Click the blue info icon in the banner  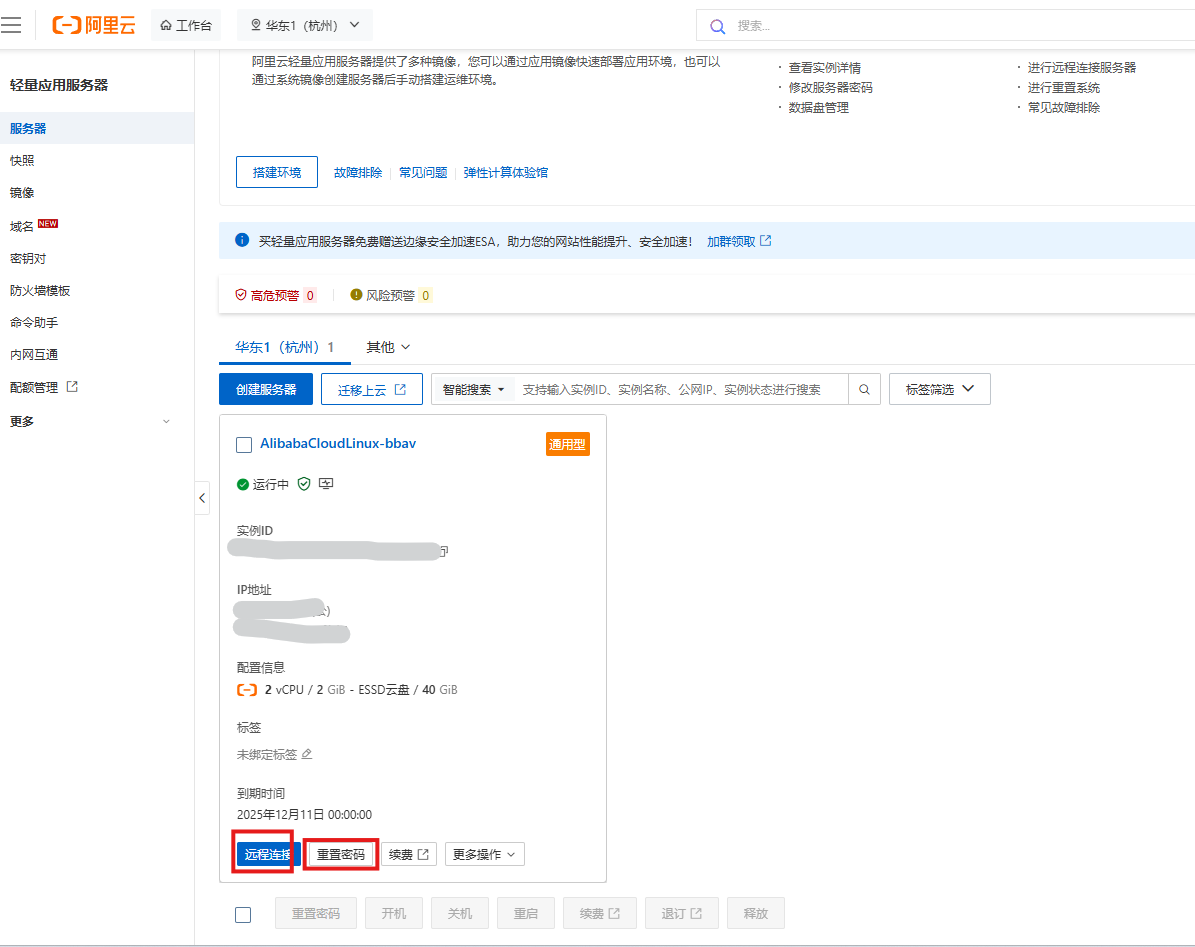click(242, 240)
